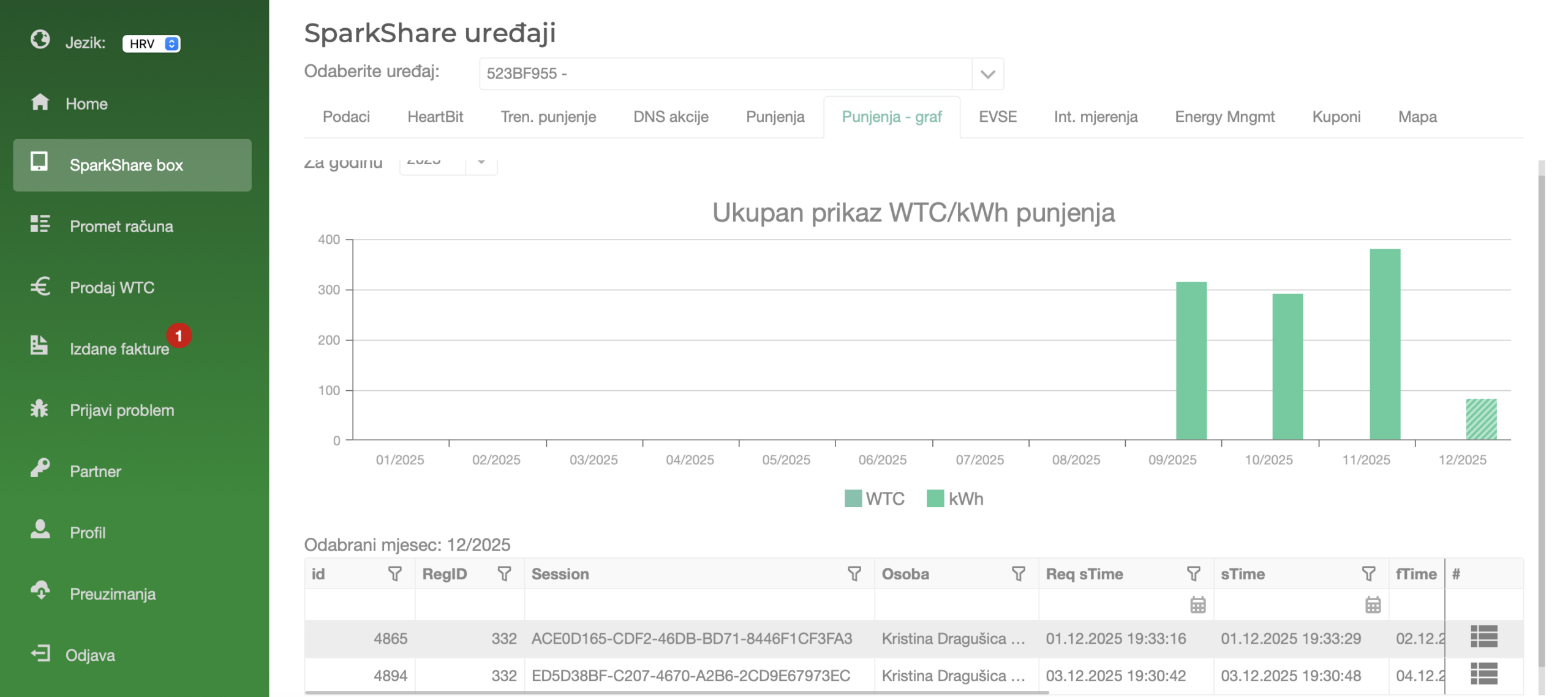Click the filter icon in id column
Screen dimensions: 1568x697
394,574
